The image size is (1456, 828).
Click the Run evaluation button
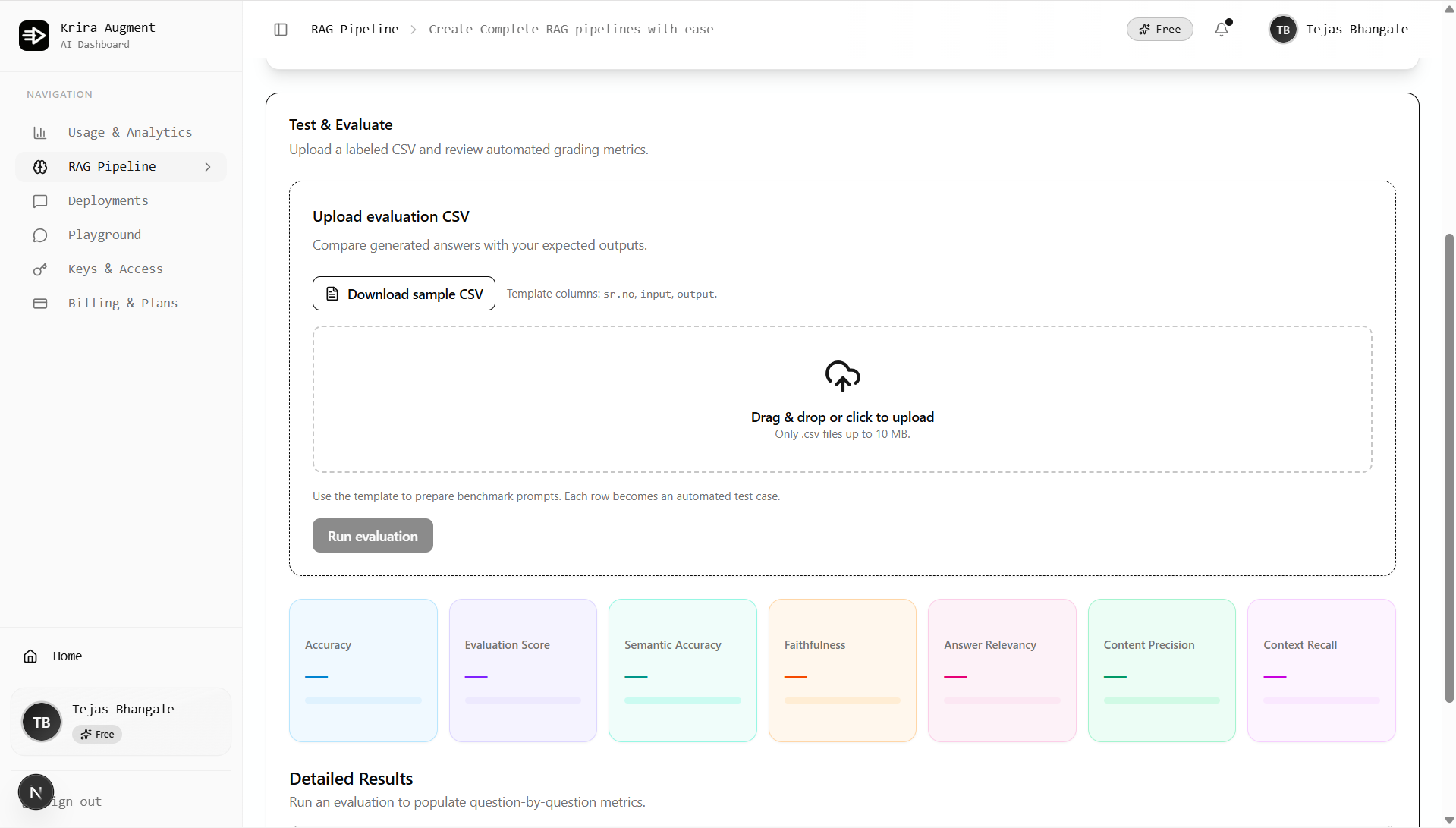pos(373,536)
